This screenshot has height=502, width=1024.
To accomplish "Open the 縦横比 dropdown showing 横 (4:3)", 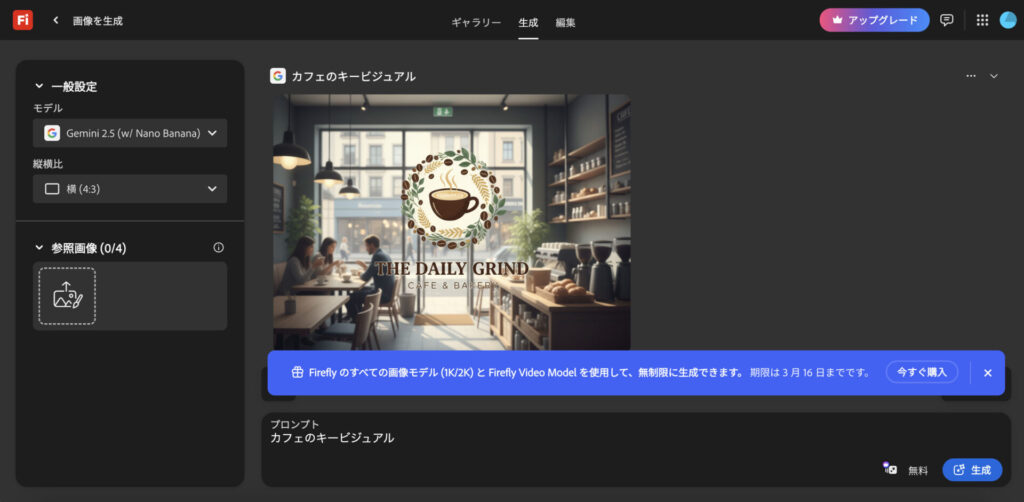I will (130, 189).
